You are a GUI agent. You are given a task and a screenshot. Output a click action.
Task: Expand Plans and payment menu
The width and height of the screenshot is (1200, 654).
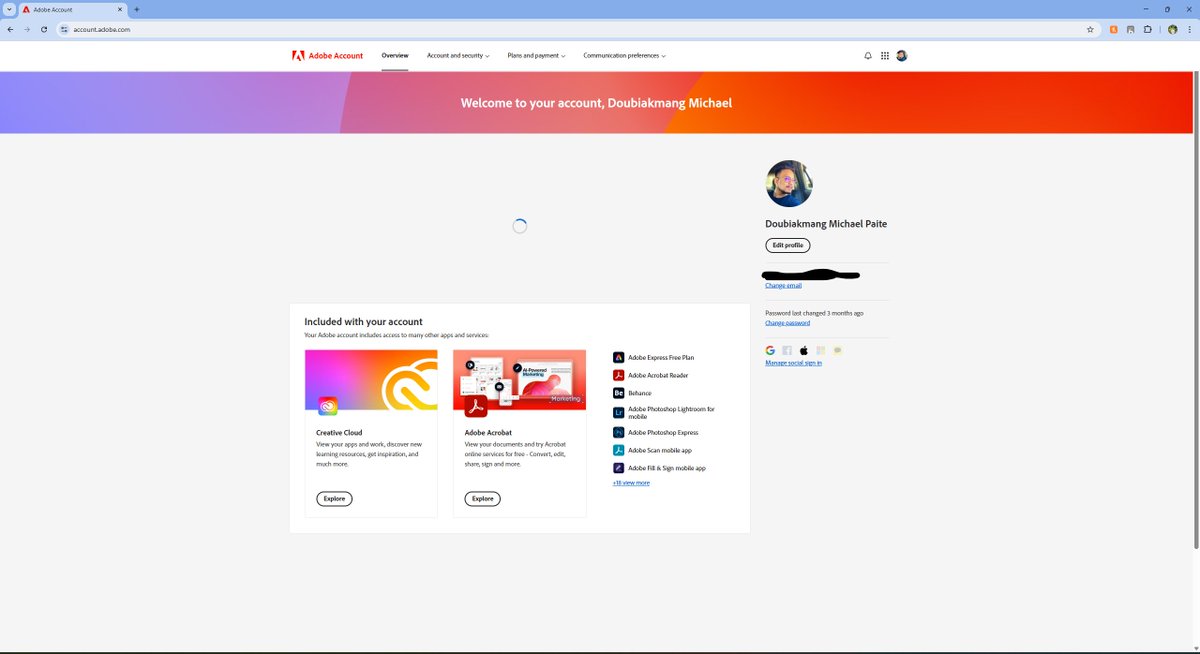point(536,56)
